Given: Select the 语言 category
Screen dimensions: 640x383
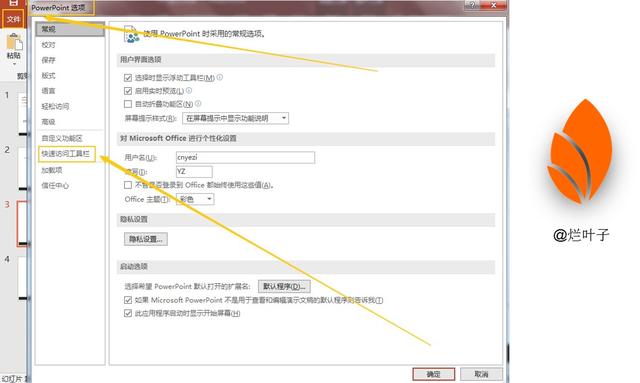Looking at the screenshot, I should (48, 91).
